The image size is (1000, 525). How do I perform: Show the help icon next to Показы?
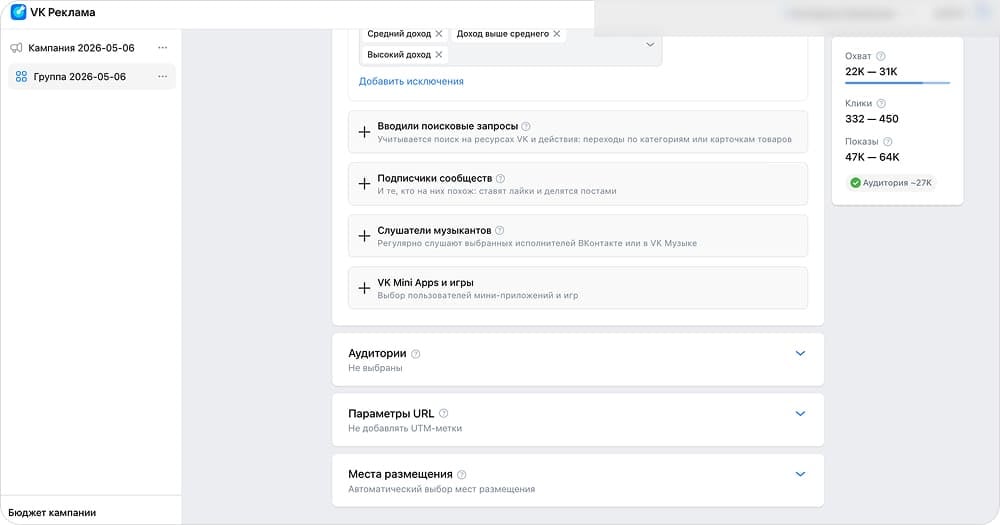888,142
